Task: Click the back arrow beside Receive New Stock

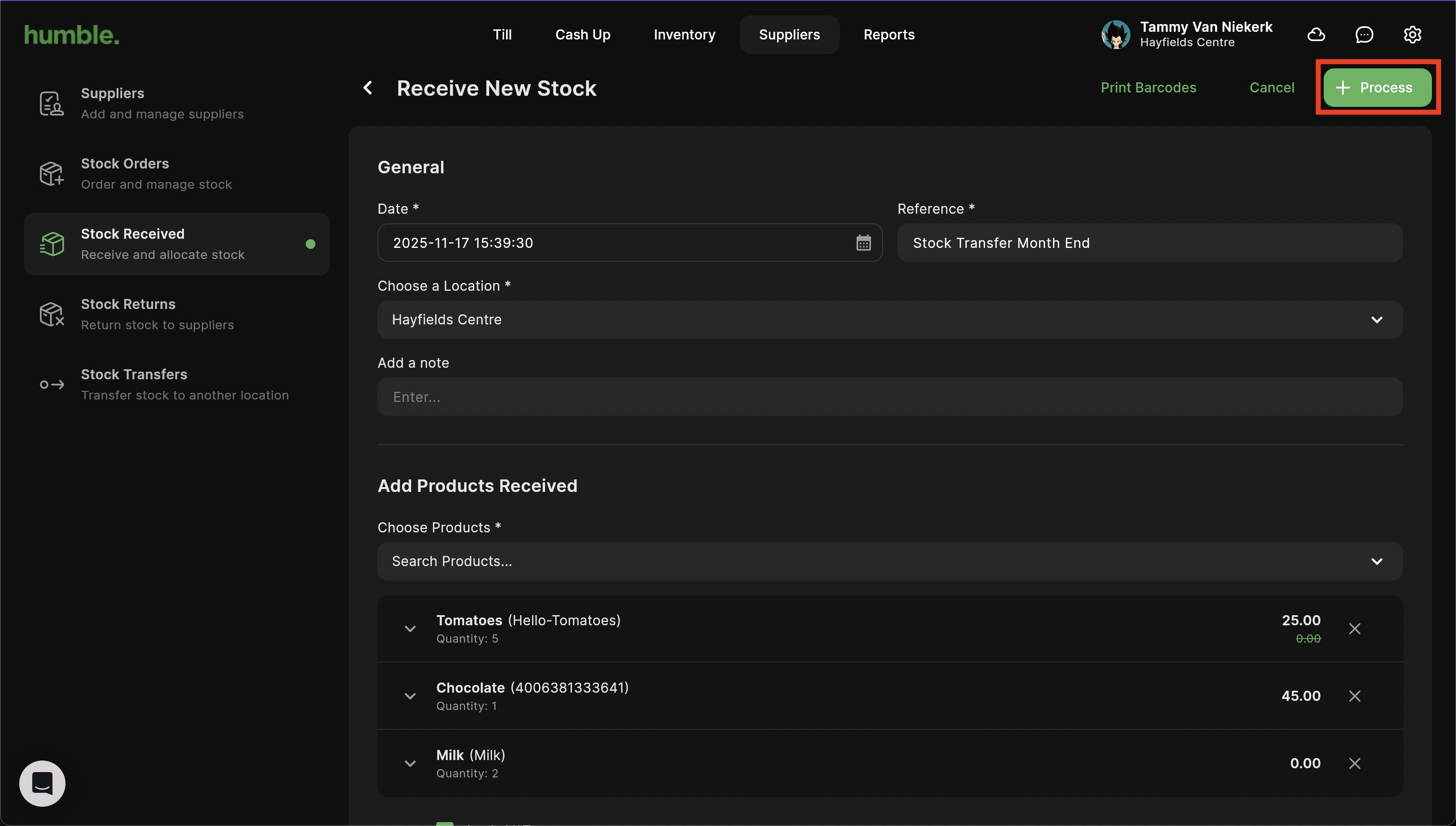Action: click(368, 88)
